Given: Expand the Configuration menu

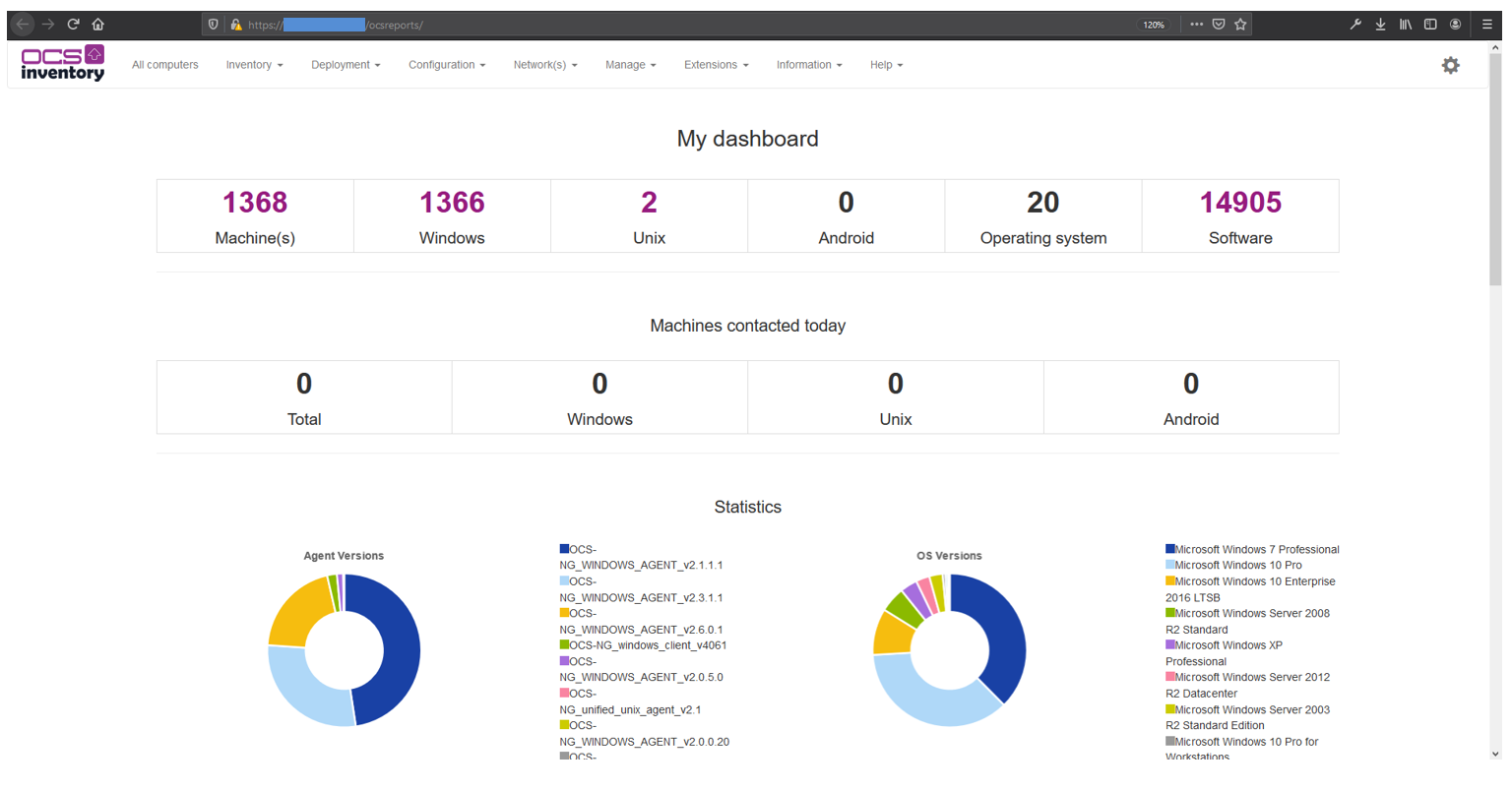Looking at the screenshot, I should point(447,65).
